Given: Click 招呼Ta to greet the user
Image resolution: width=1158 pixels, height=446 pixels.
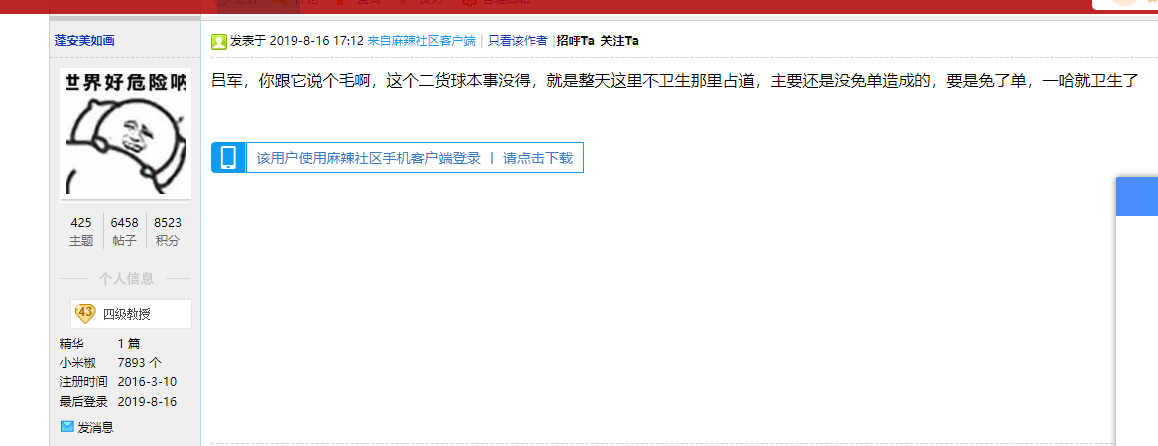Looking at the screenshot, I should [x=575, y=41].
